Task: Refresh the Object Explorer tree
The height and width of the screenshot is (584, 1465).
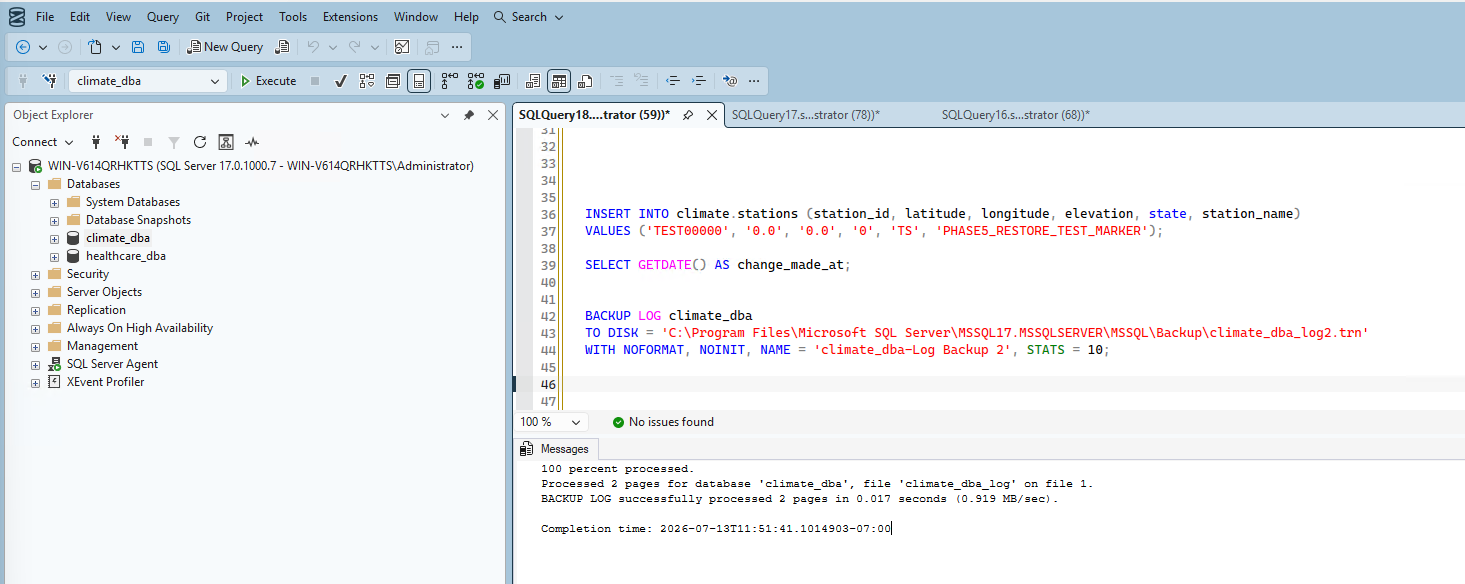Action: [x=200, y=142]
